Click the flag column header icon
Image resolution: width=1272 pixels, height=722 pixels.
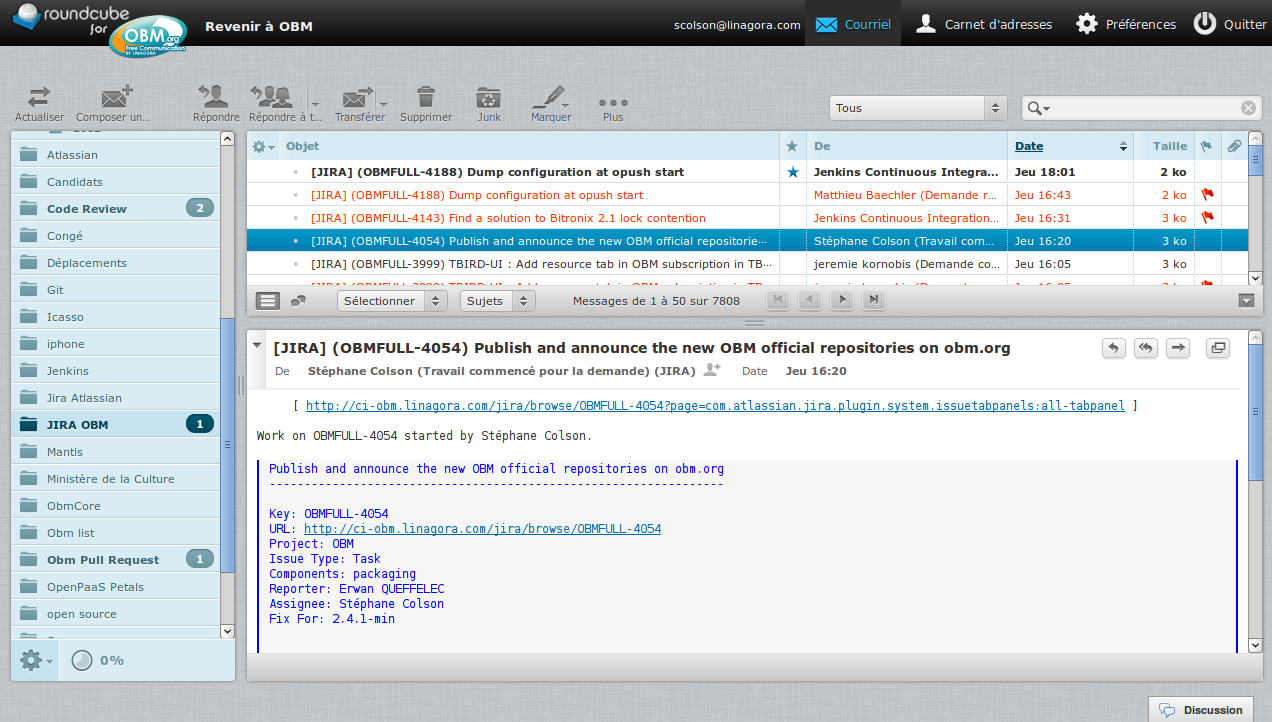pyautogui.click(x=1206, y=146)
